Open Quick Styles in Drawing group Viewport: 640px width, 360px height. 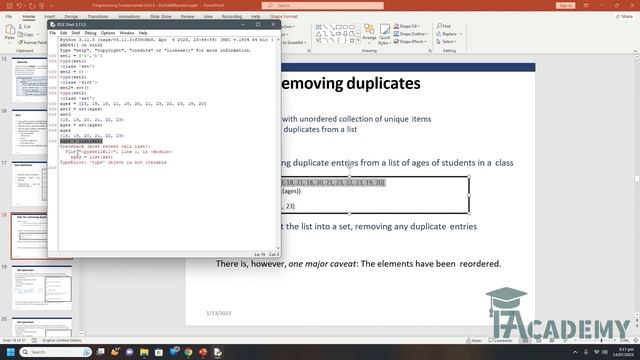pos(384,34)
